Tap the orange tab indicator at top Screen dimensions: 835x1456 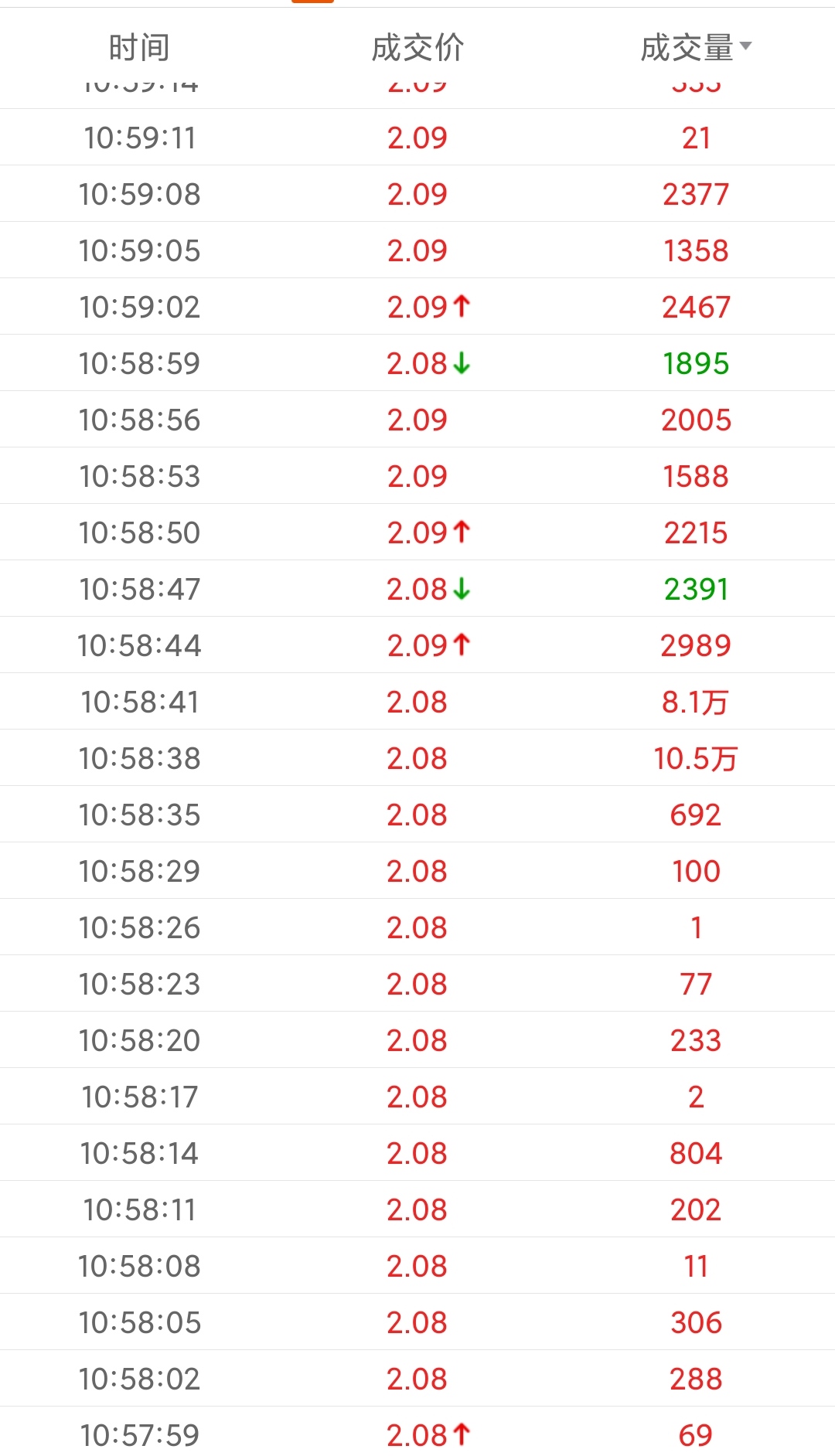312,2
